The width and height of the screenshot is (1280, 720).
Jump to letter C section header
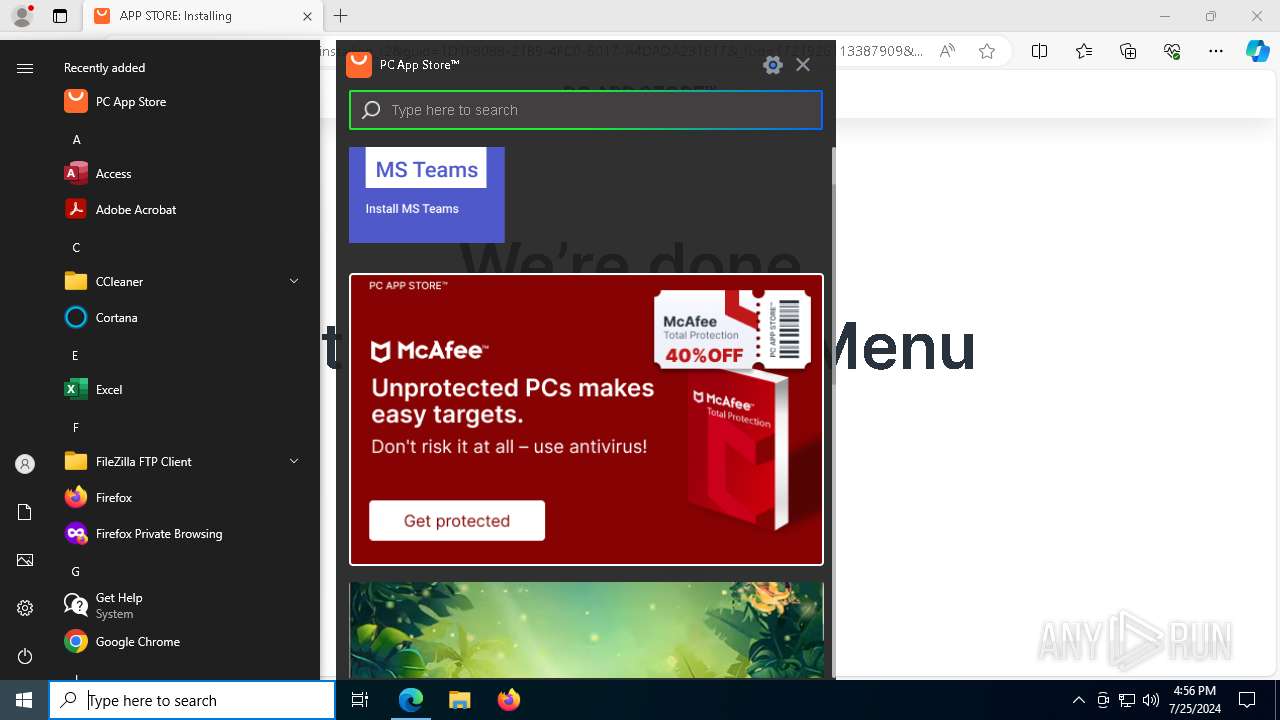tap(76, 248)
